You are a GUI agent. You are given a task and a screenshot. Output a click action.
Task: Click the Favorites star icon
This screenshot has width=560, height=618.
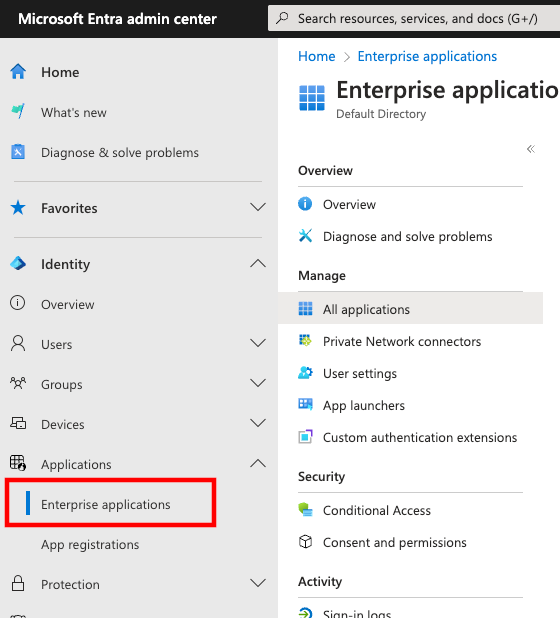tap(18, 208)
